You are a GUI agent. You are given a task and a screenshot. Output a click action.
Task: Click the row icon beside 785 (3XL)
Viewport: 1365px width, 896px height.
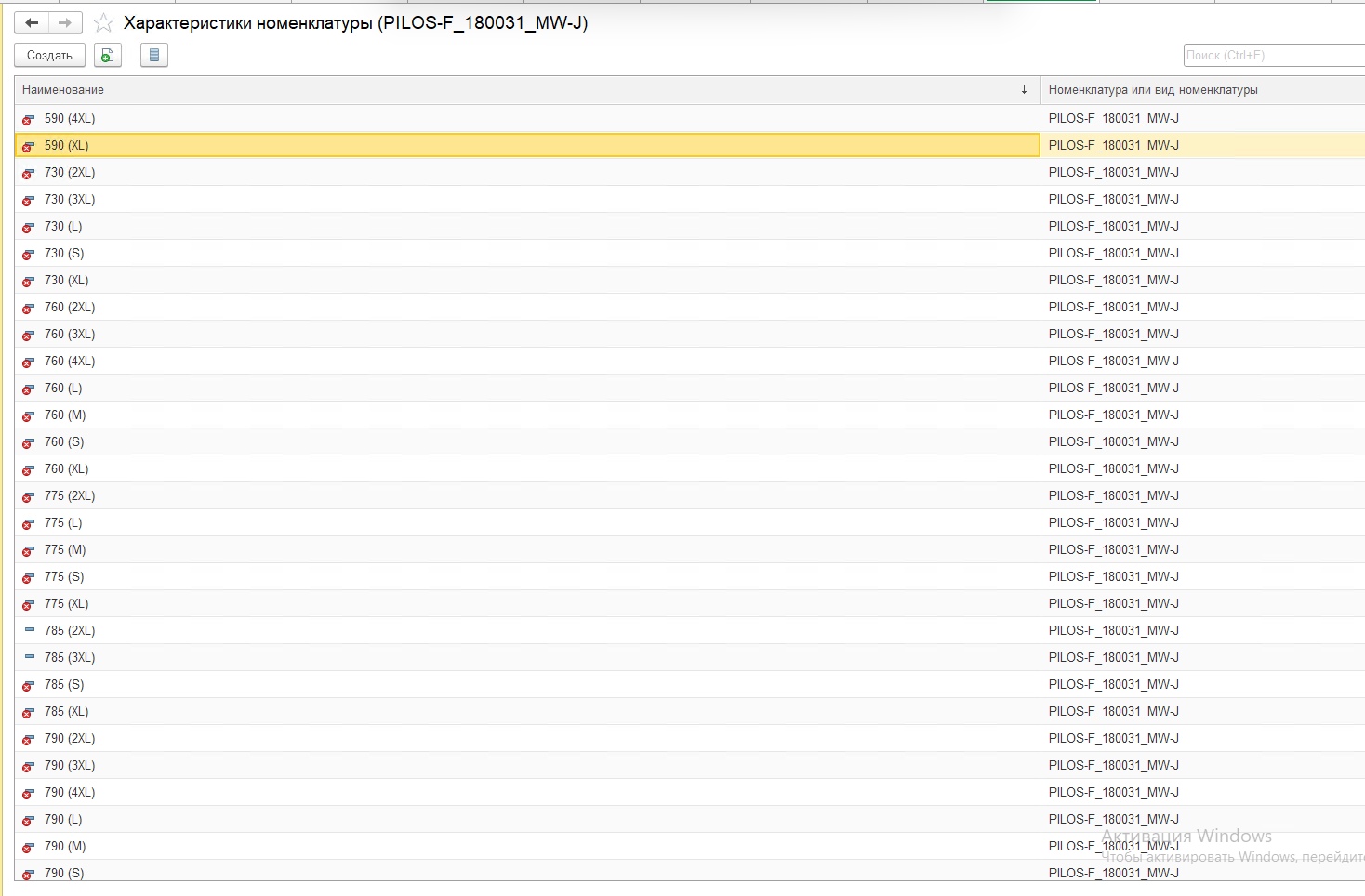click(29, 657)
